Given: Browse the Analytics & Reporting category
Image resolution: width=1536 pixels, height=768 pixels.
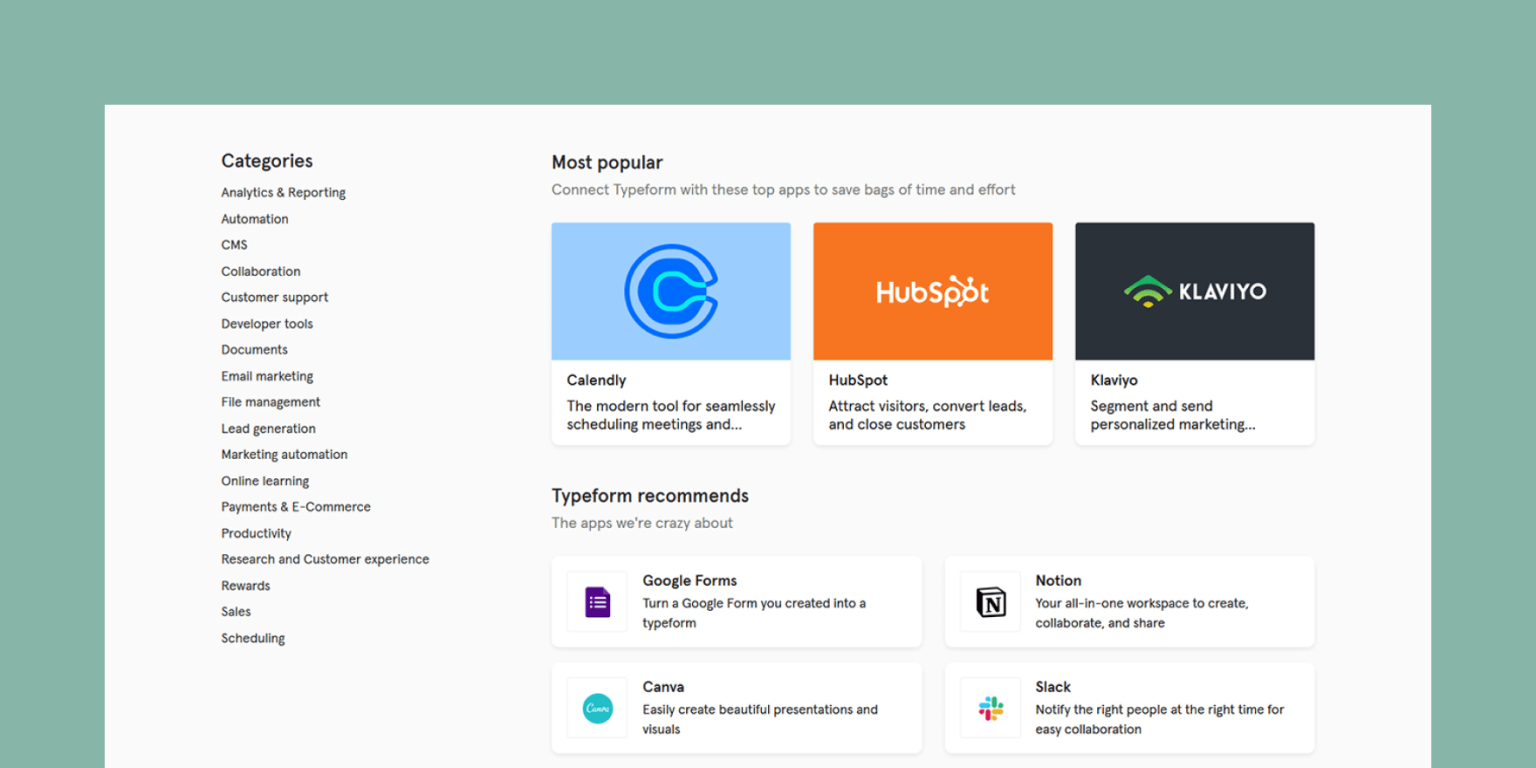Looking at the screenshot, I should 283,192.
